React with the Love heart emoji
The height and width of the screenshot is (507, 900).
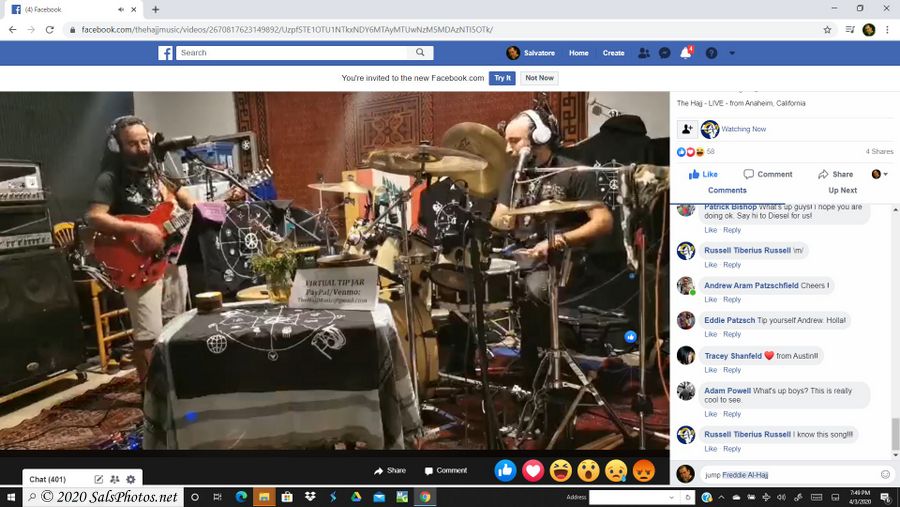coord(533,470)
